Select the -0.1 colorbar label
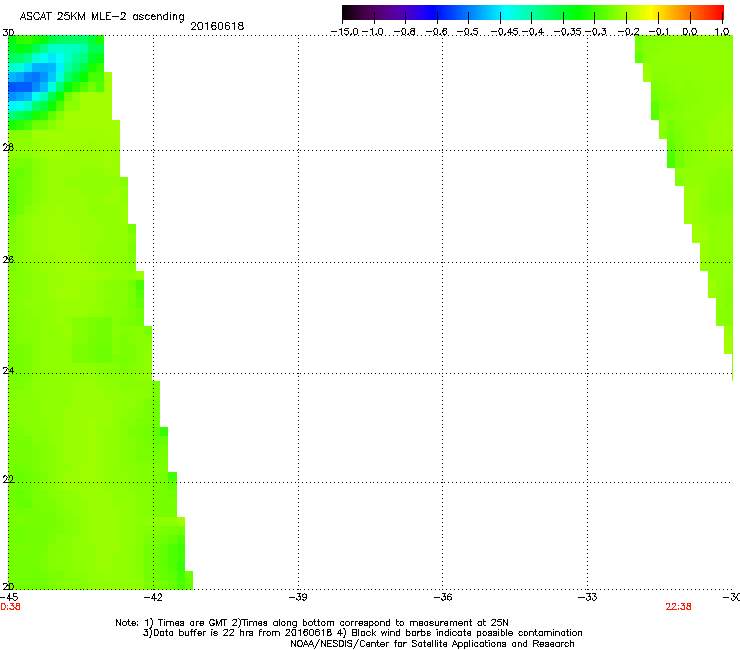 [x=659, y=32]
